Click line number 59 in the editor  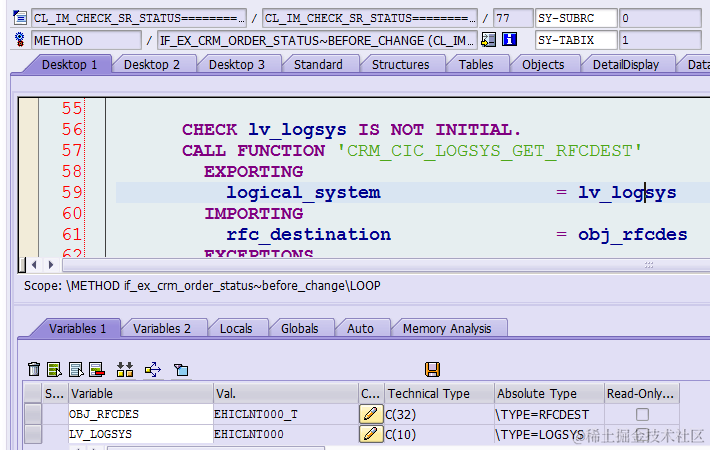tap(72, 192)
